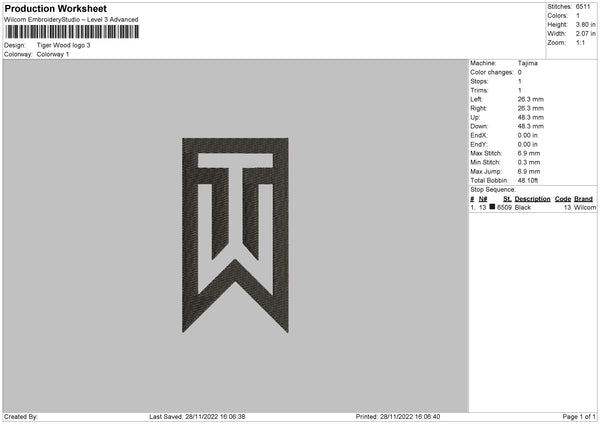Select the 'Up:' value '48.3 mm'
Viewport: 600px width, 424px height.
pyautogui.click(x=531, y=117)
